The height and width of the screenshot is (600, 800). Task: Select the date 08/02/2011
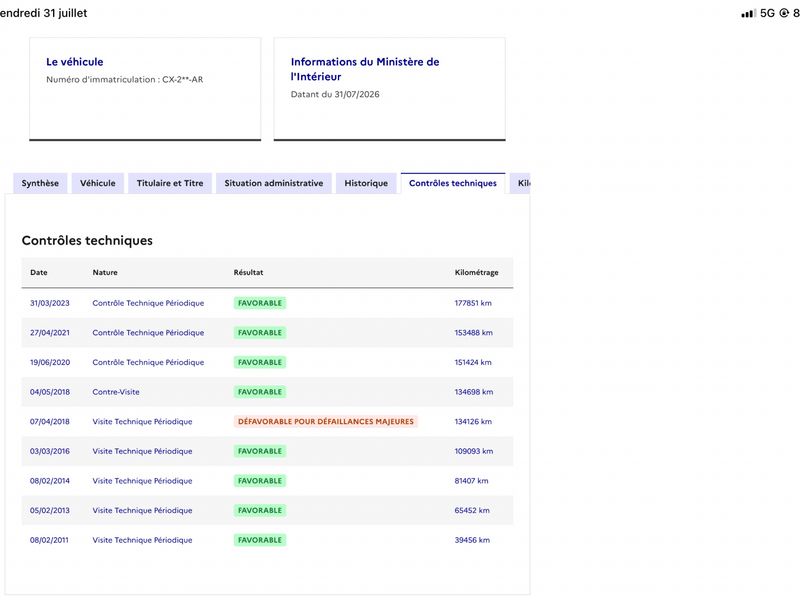point(49,540)
